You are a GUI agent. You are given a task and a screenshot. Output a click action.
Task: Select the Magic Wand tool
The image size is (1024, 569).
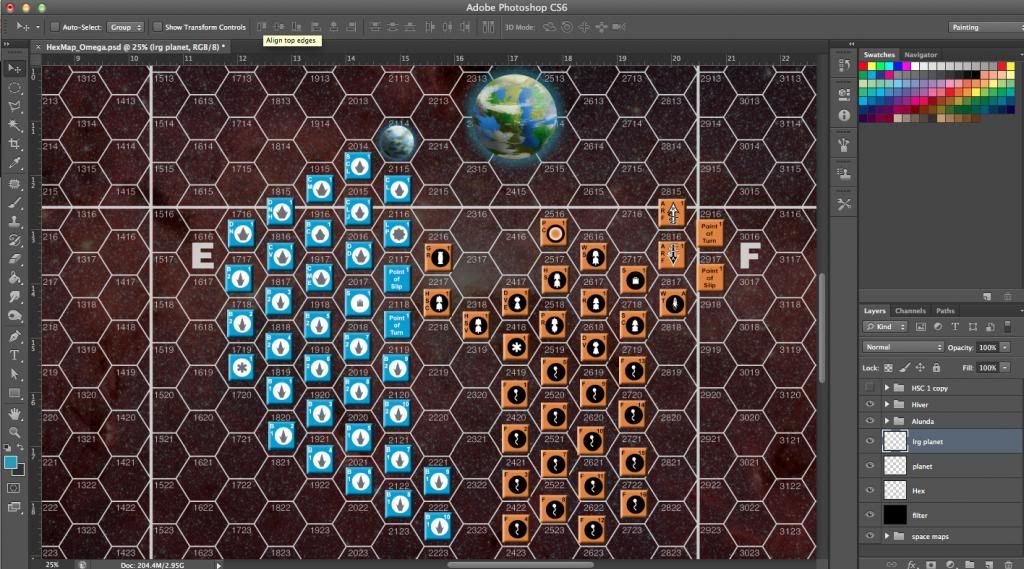point(14,125)
